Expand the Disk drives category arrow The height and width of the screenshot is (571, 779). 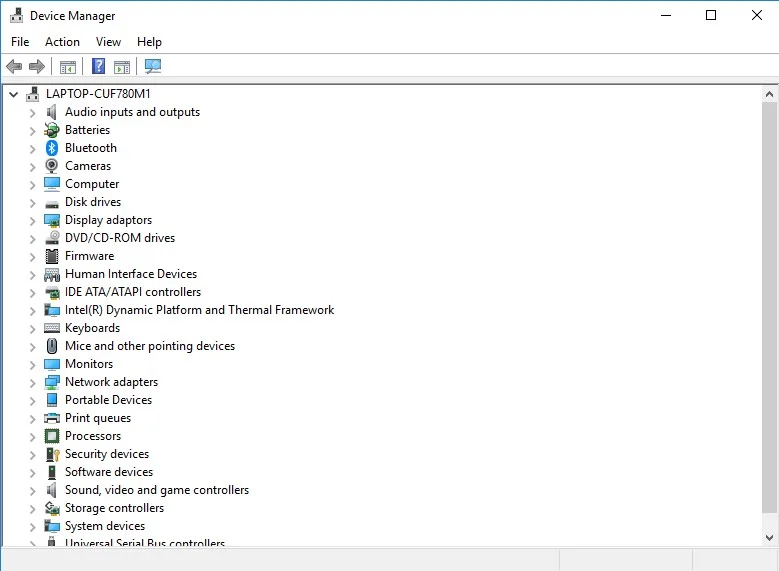32,202
